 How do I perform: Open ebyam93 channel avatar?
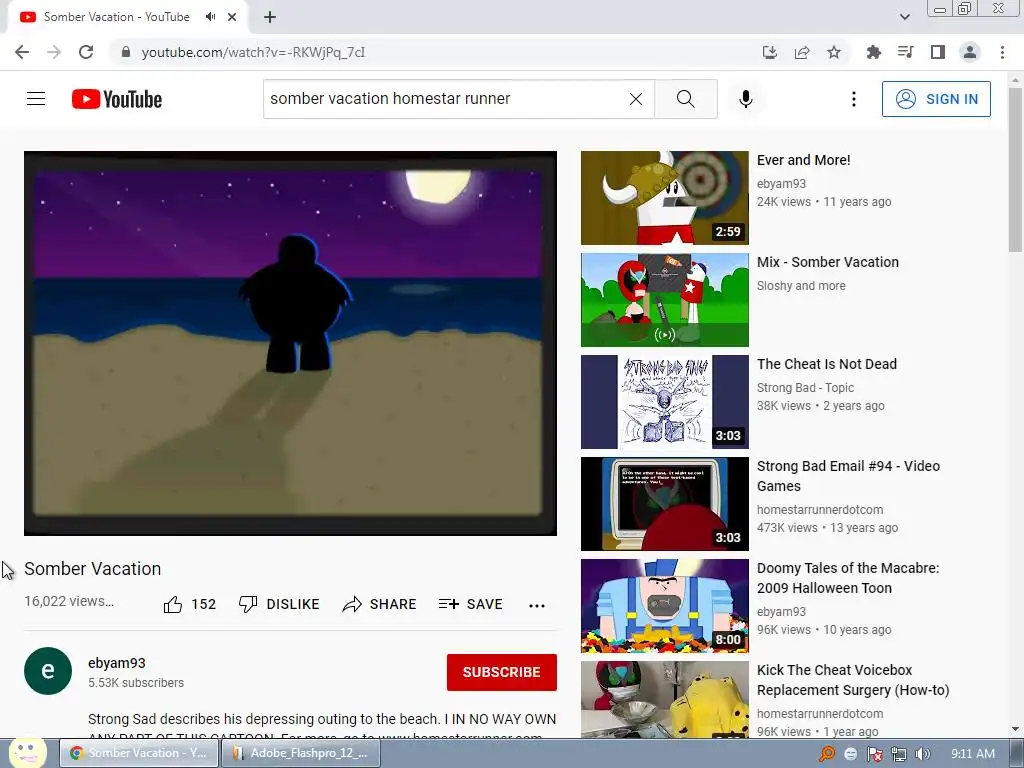click(48, 671)
